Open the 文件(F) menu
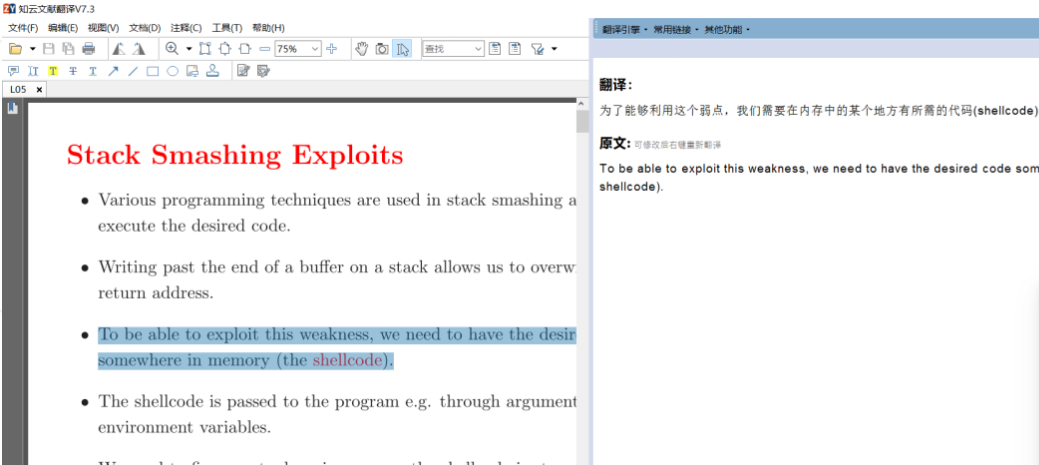This screenshot has width=1039, height=465. 23,28
